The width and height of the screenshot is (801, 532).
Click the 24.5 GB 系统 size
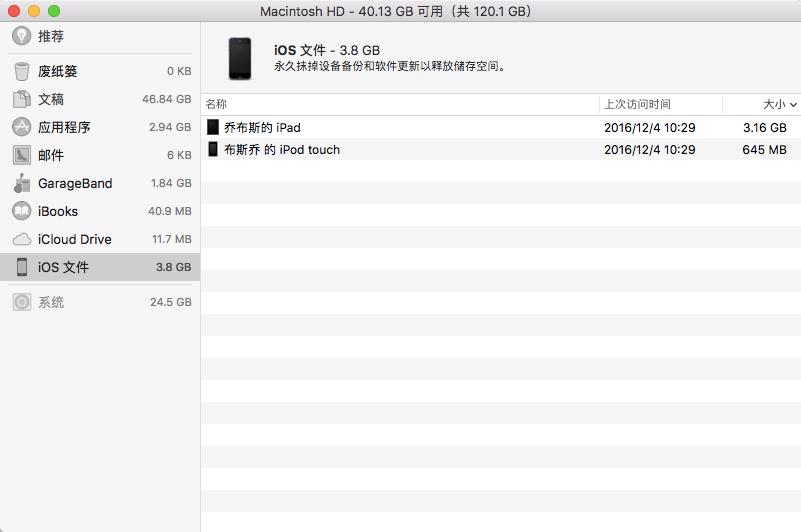tap(171, 302)
